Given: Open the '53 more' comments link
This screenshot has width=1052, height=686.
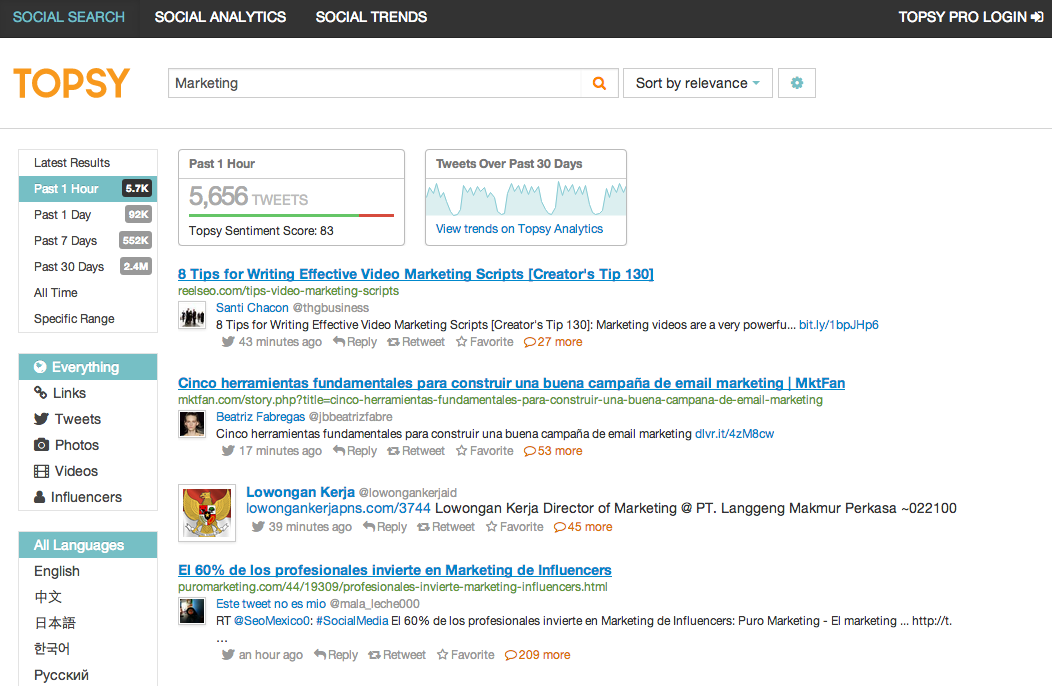Looking at the screenshot, I should (x=554, y=451).
